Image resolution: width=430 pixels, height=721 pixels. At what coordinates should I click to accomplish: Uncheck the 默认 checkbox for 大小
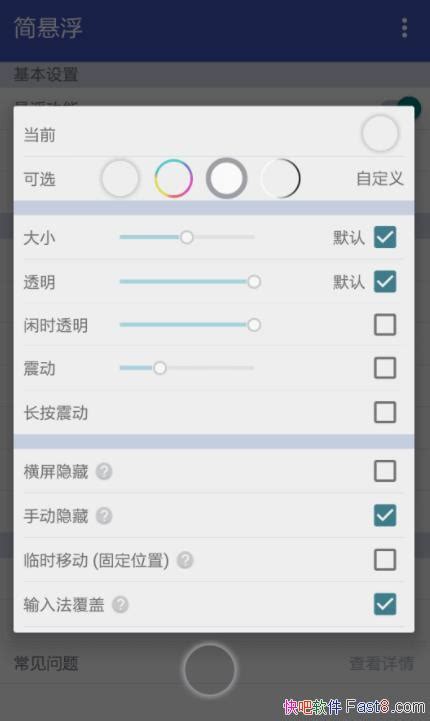385,237
